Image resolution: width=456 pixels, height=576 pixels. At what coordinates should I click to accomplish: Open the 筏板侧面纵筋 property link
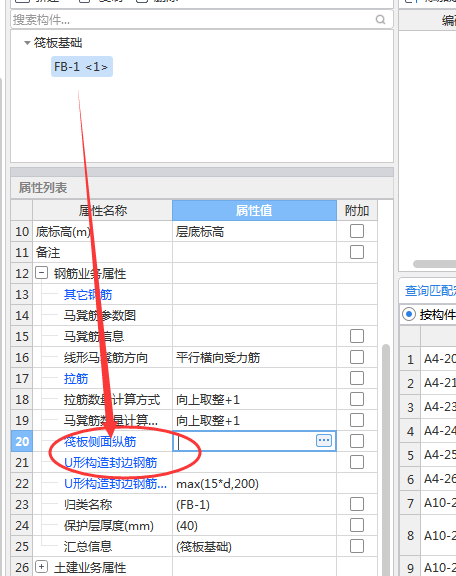pyautogui.click(x=100, y=441)
